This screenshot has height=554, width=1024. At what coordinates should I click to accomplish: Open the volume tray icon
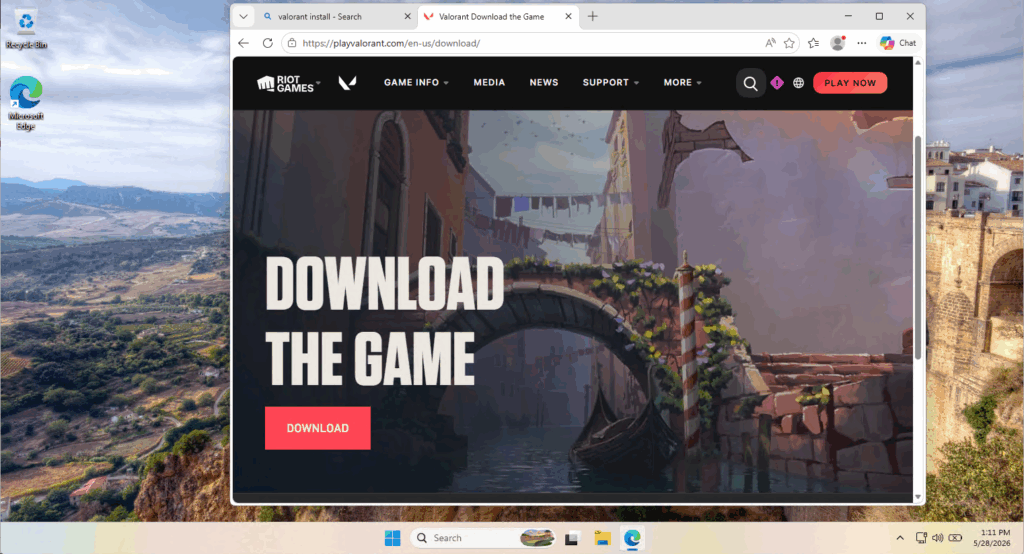[x=938, y=538]
